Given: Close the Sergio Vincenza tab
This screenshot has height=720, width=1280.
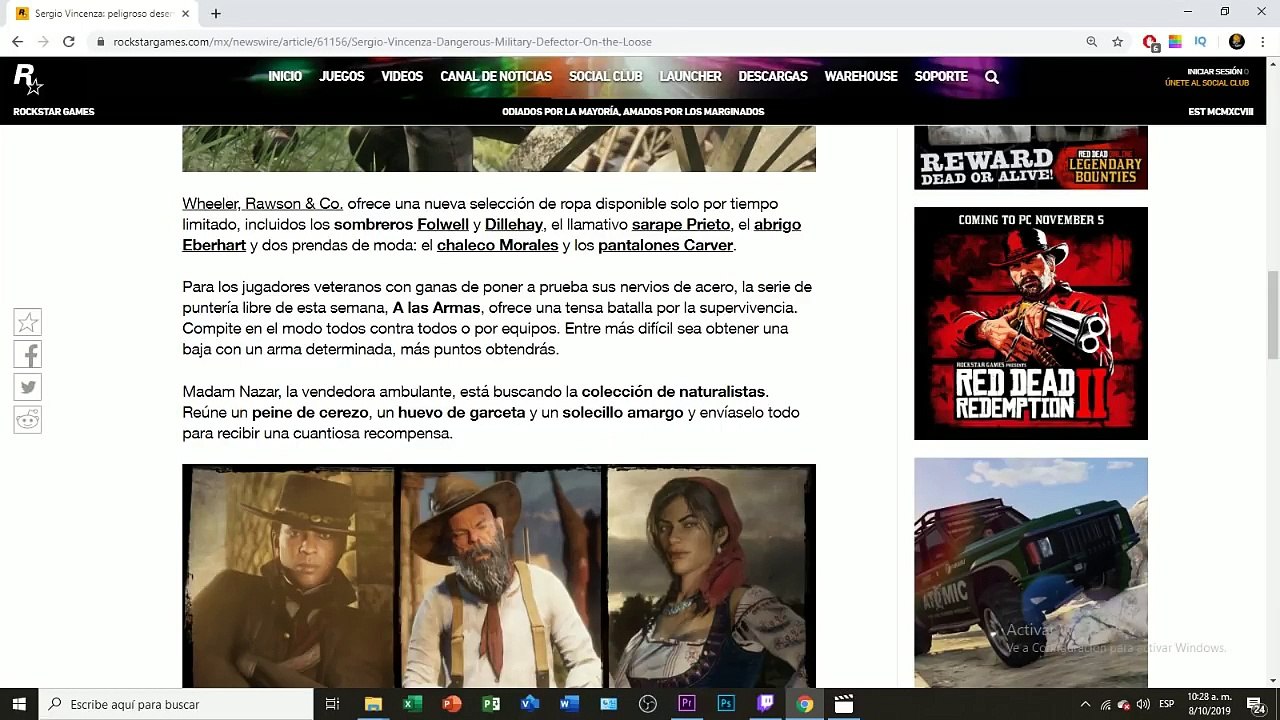Looking at the screenshot, I should pyautogui.click(x=185, y=14).
